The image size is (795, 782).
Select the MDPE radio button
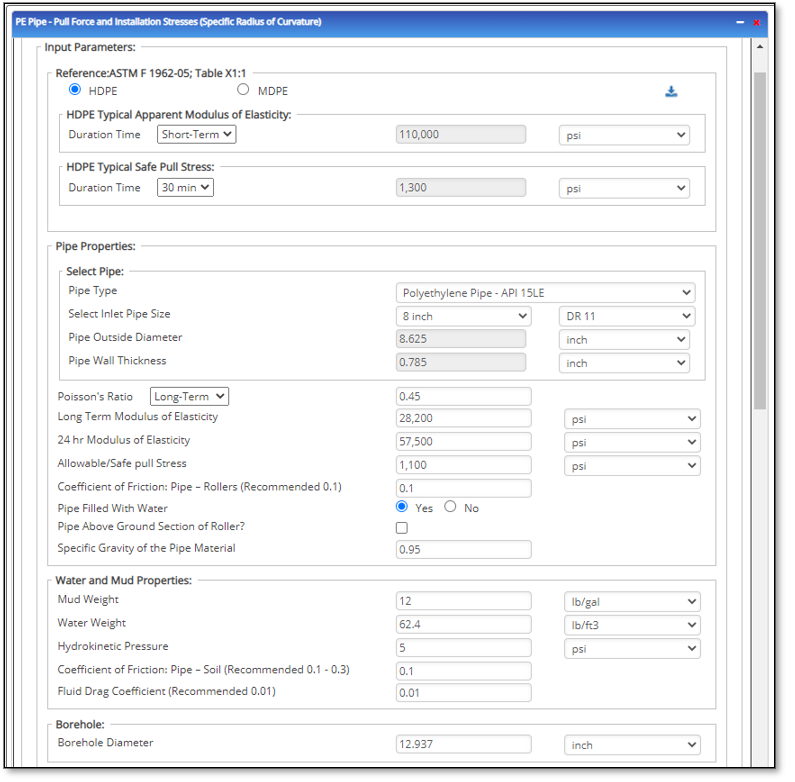(241, 91)
